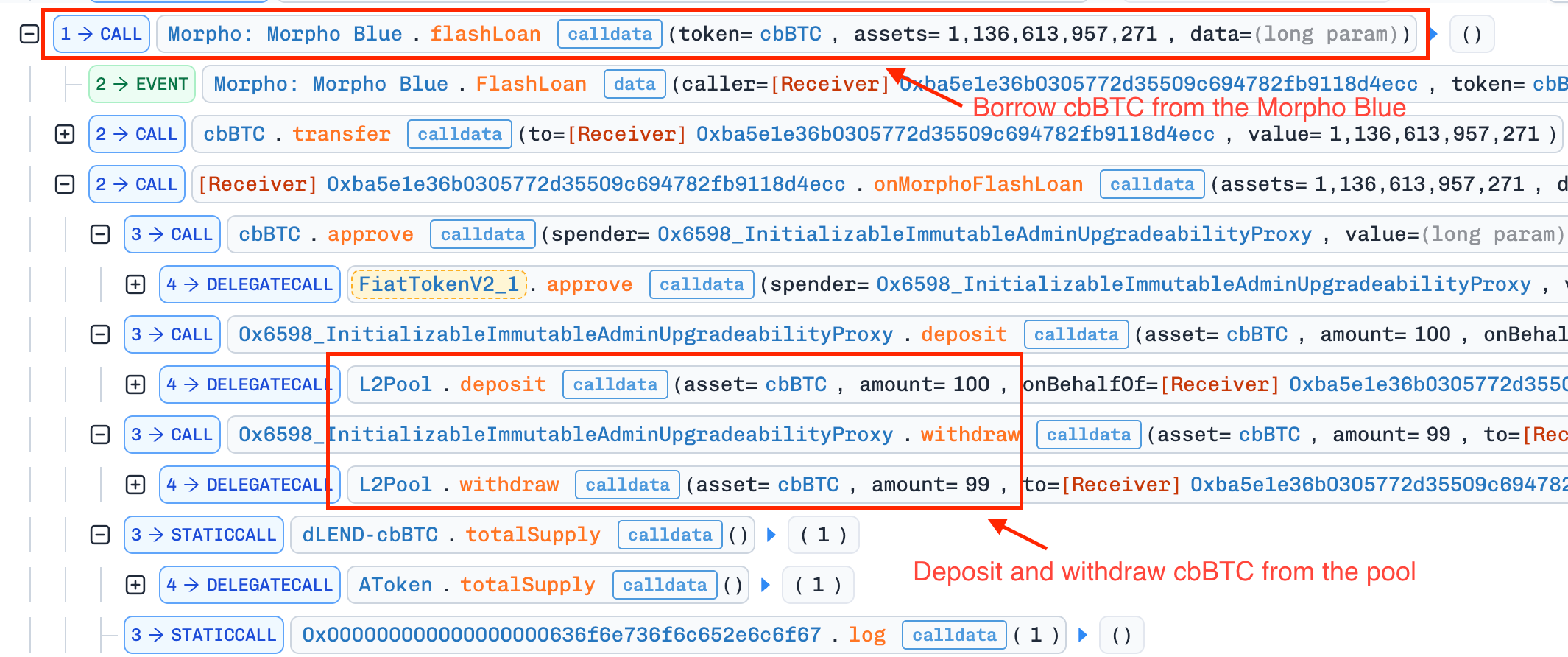Screen dimensions: 1568x657
Task: Open calldata for the L2Pool withdraw delegatecall
Action: [627, 485]
